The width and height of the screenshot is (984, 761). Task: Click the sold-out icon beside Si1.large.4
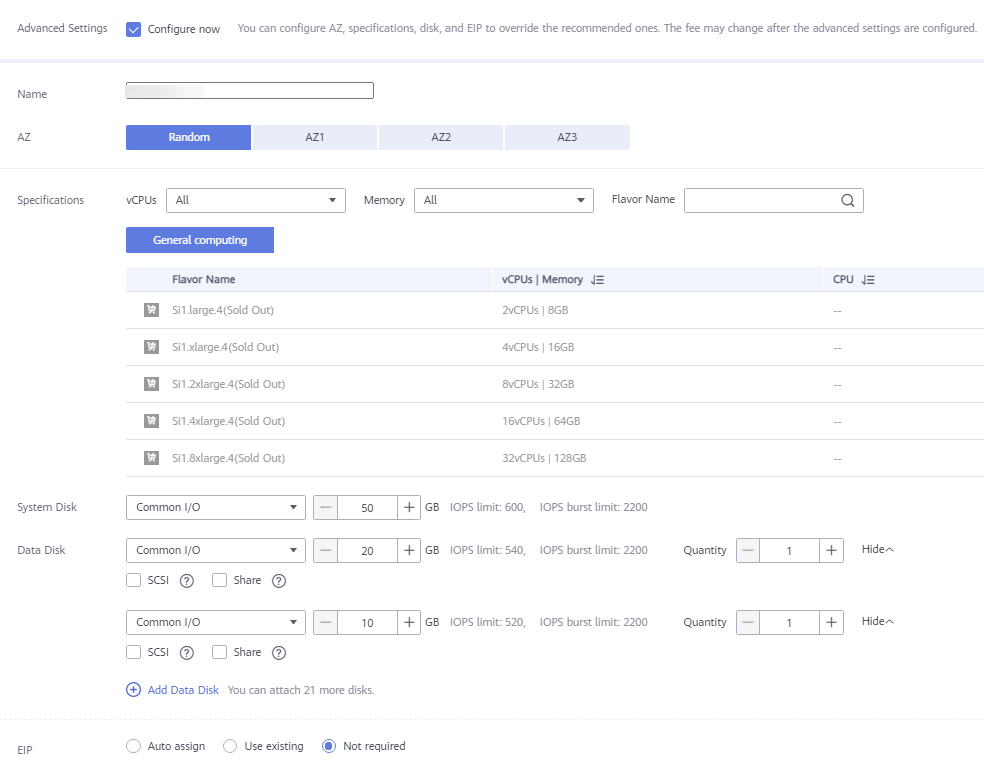pyautogui.click(x=151, y=310)
